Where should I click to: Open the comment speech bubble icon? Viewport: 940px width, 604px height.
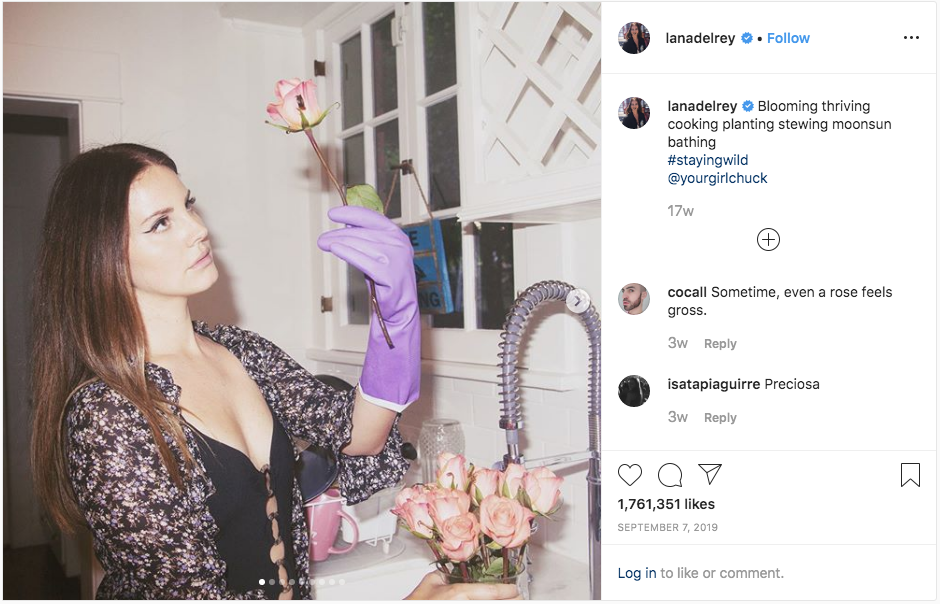click(x=670, y=475)
